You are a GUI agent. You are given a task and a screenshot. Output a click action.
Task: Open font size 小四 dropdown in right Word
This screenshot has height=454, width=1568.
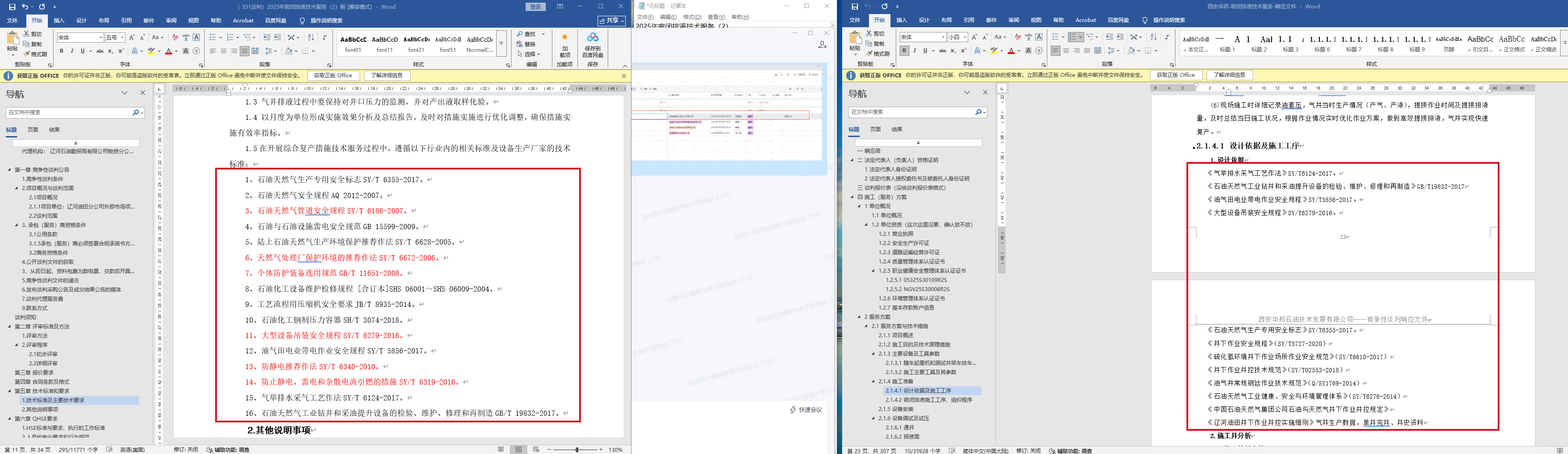pos(965,38)
